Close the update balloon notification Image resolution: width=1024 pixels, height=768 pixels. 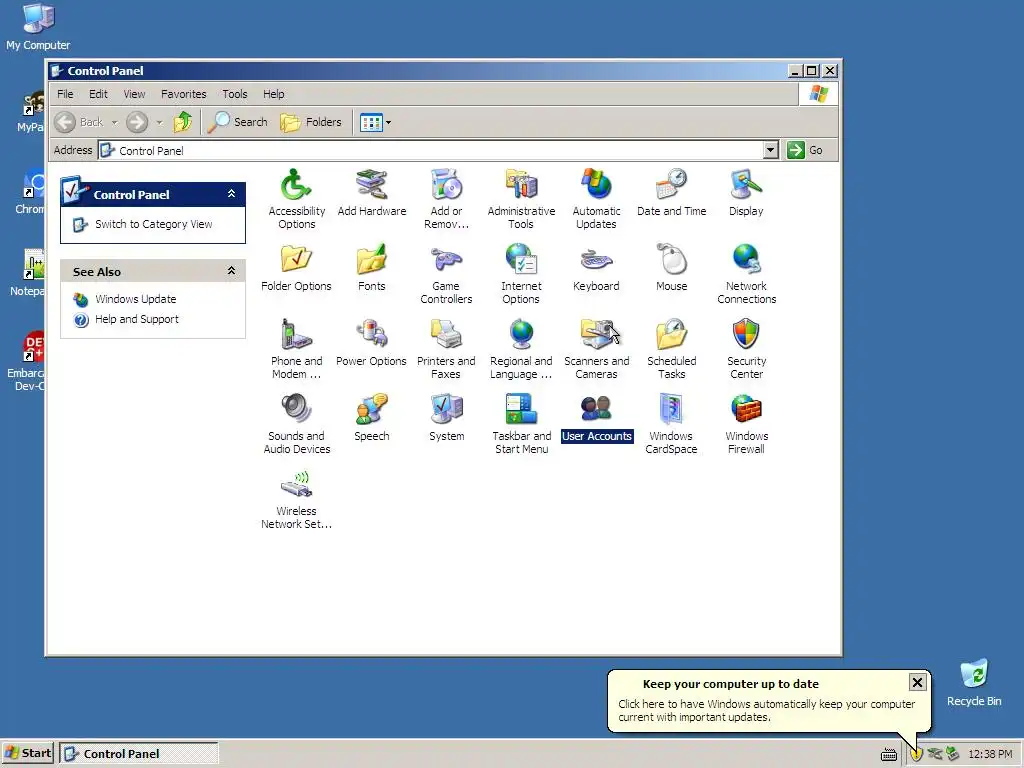coord(917,682)
